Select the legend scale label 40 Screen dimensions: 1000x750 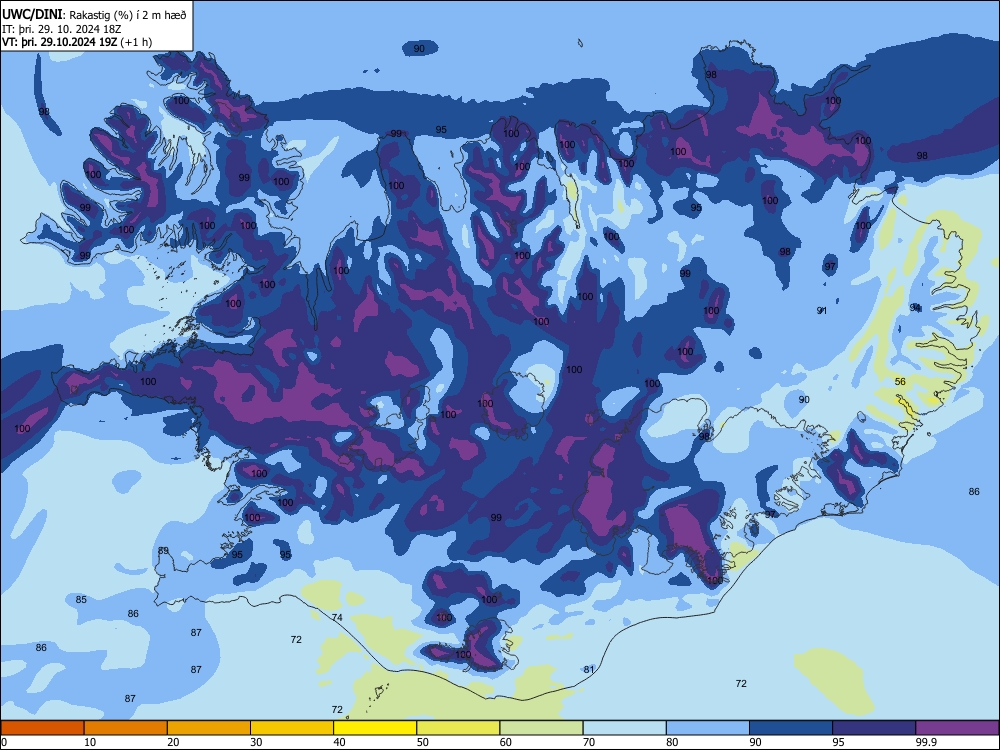point(339,742)
